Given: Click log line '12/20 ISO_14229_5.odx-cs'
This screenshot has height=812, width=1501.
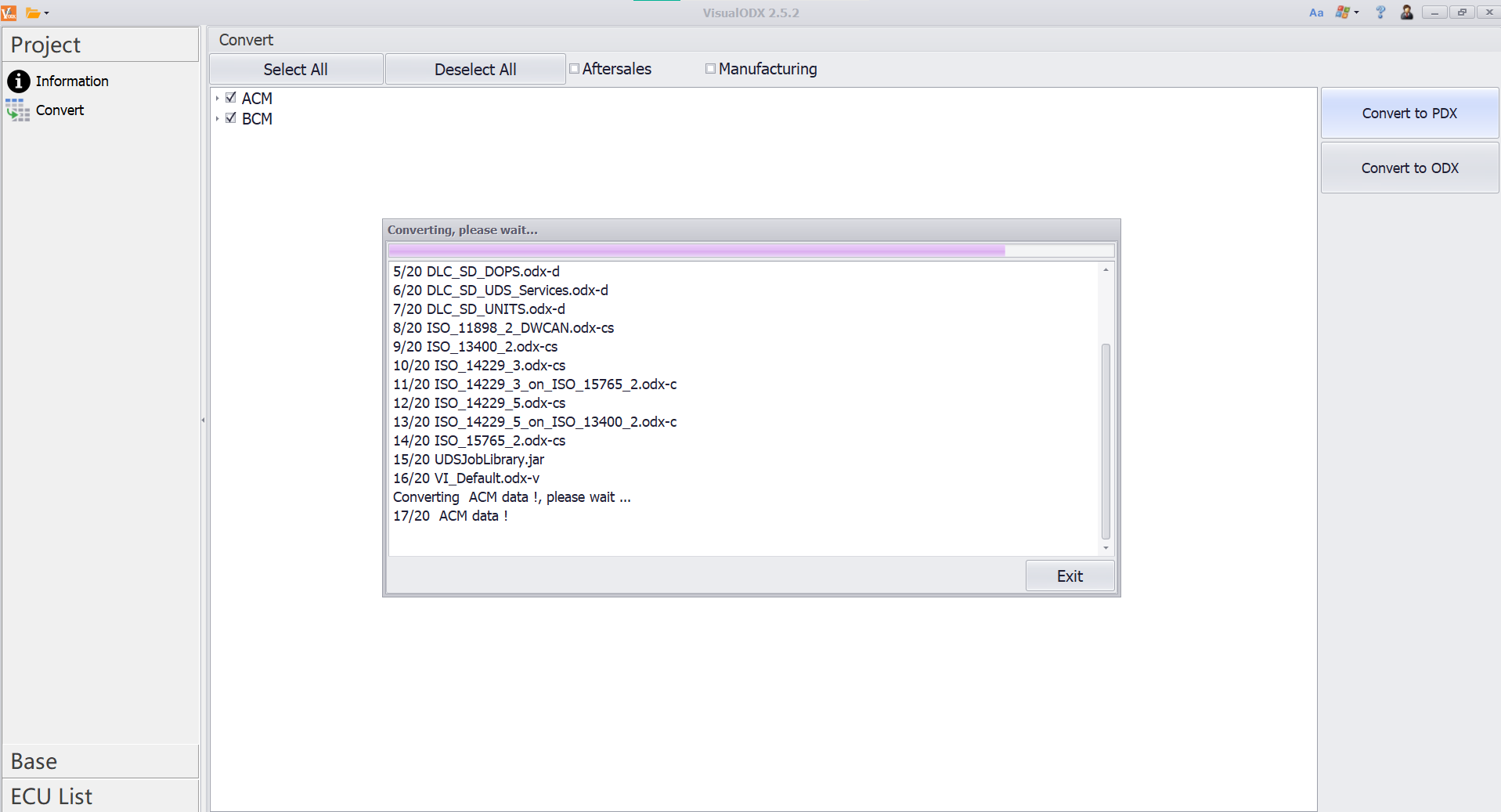Looking at the screenshot, I should pos(479,403).
